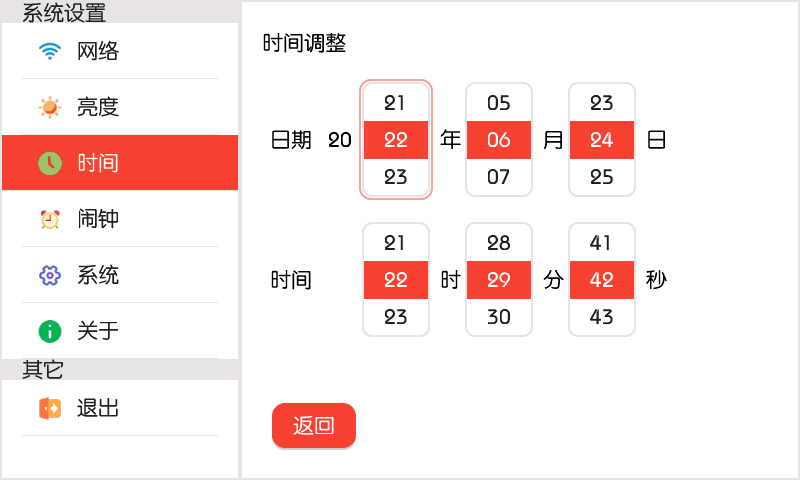Select year value 21 in year picker

tap(395, 103)
